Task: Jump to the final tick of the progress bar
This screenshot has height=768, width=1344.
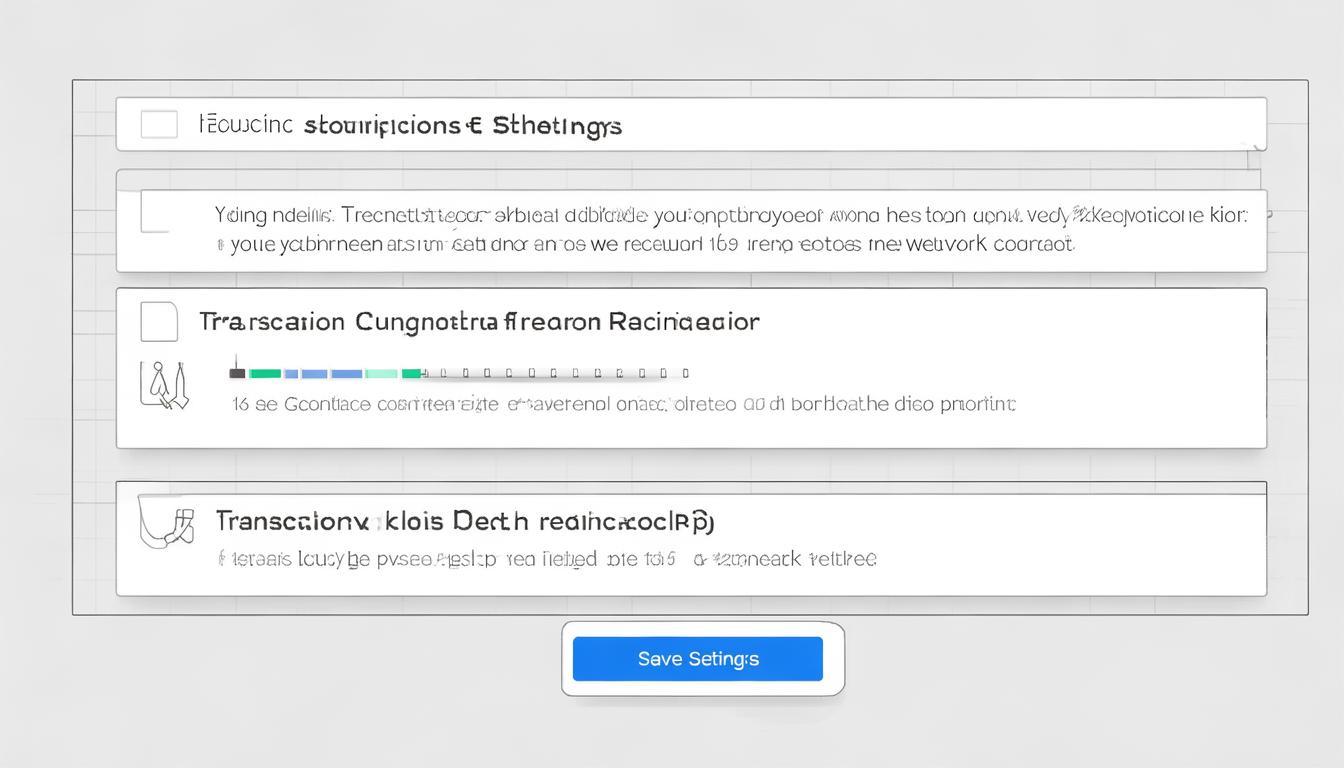Action: point(685,373)
